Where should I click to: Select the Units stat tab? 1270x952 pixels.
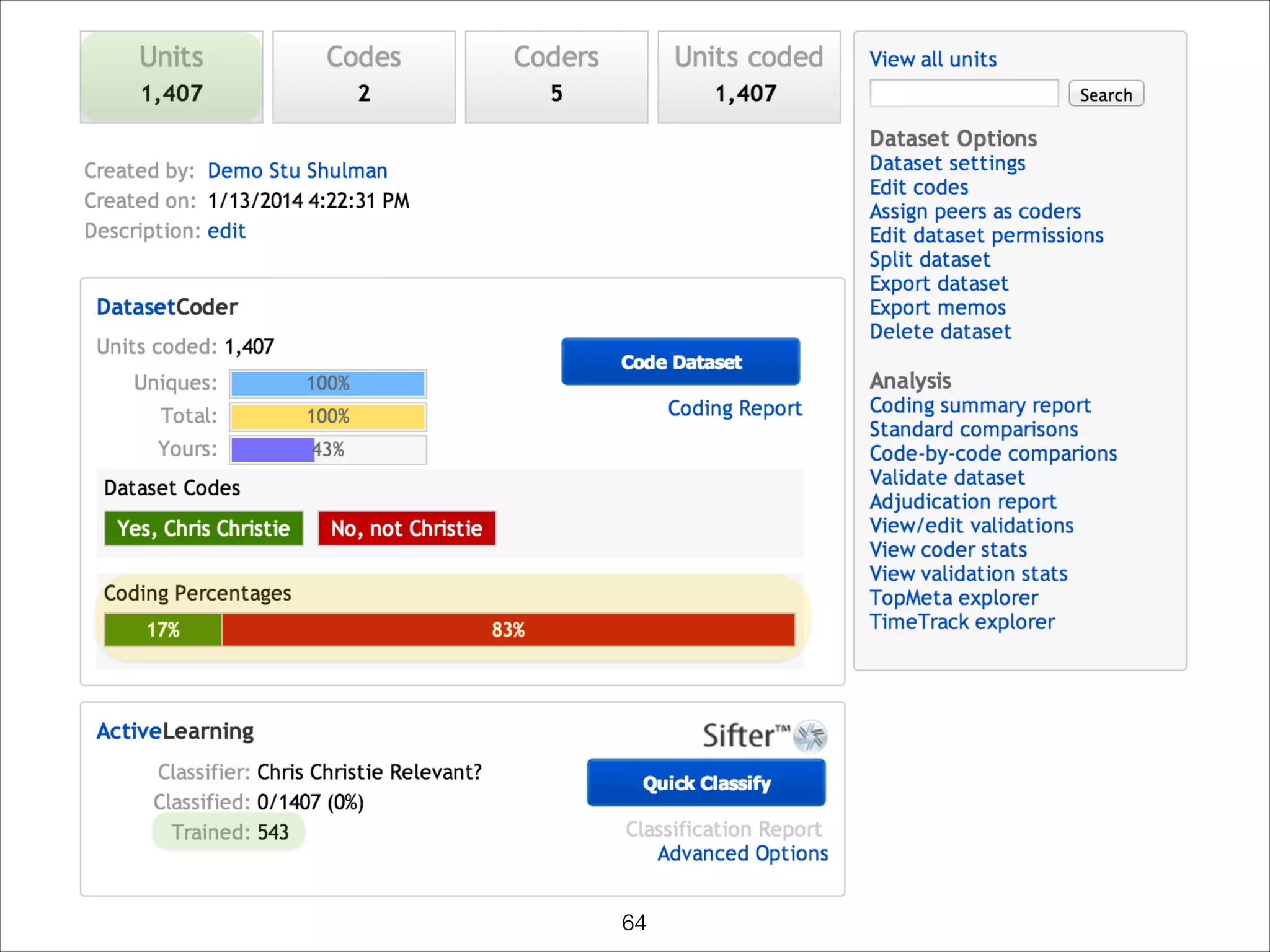(172, 77)
